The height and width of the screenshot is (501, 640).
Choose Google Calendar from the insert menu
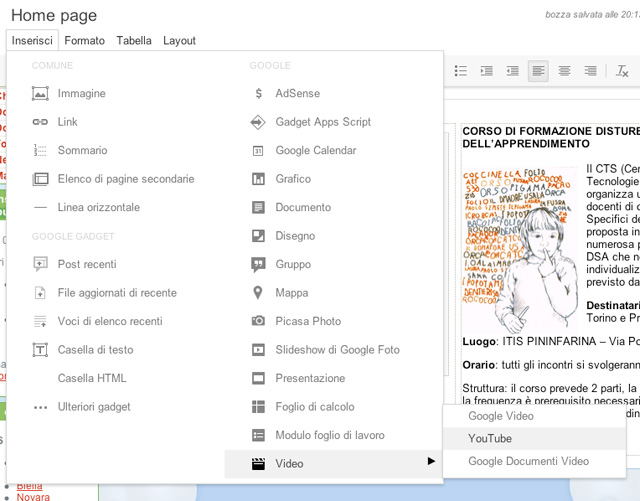click(x=315, y=150)
